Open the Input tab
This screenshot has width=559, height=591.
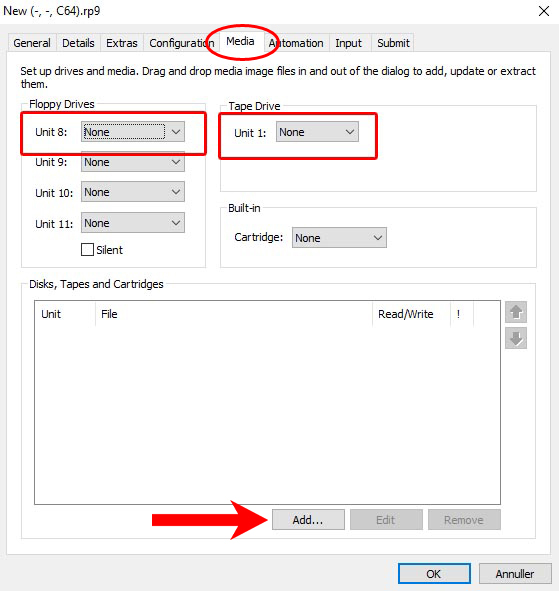pyautogui.click(x=349, y=43)
